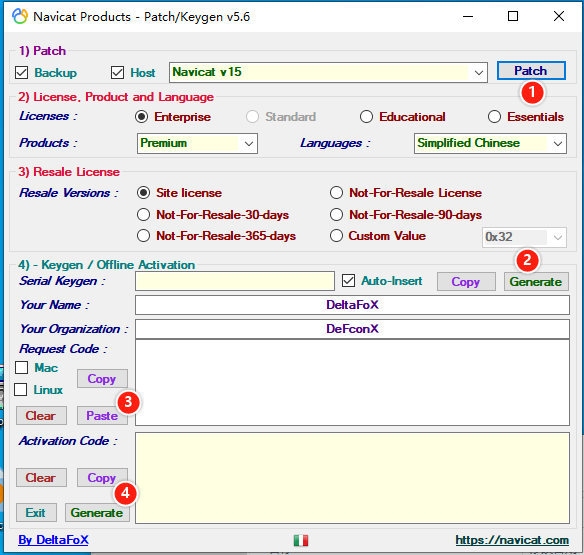Screen dimensions: 584x555
Task: Expand the Products Premium dropdown
Action: (x=249, y=143)
